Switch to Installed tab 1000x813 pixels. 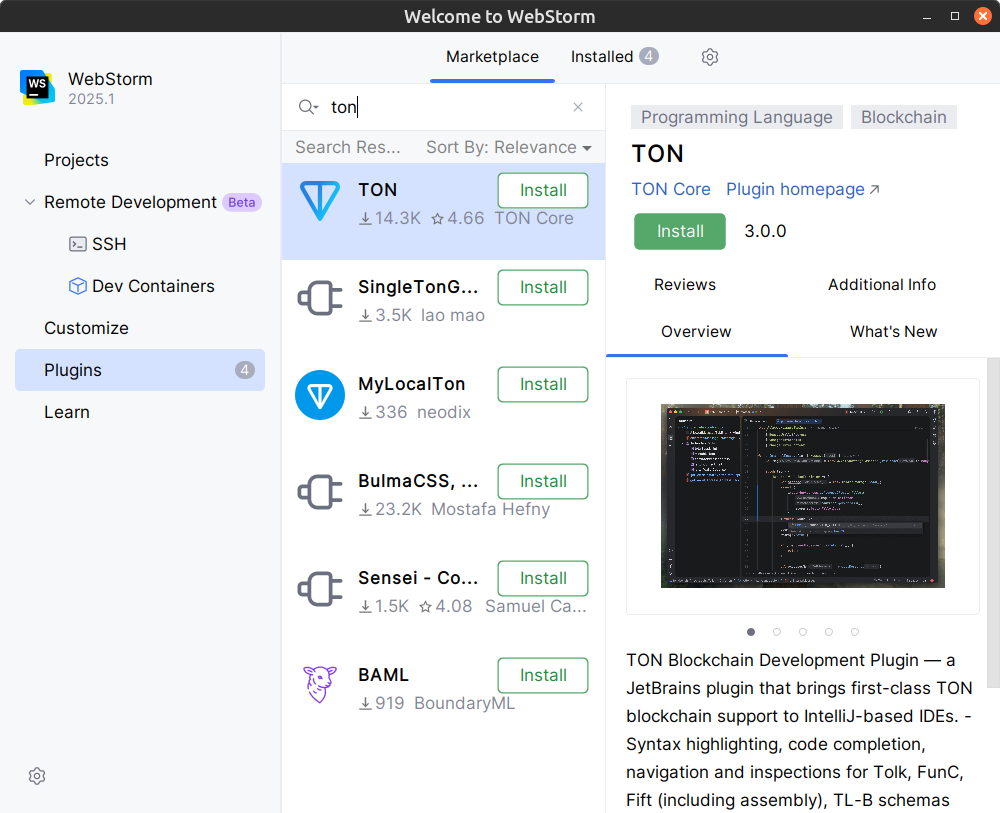(x=614, y=57)
